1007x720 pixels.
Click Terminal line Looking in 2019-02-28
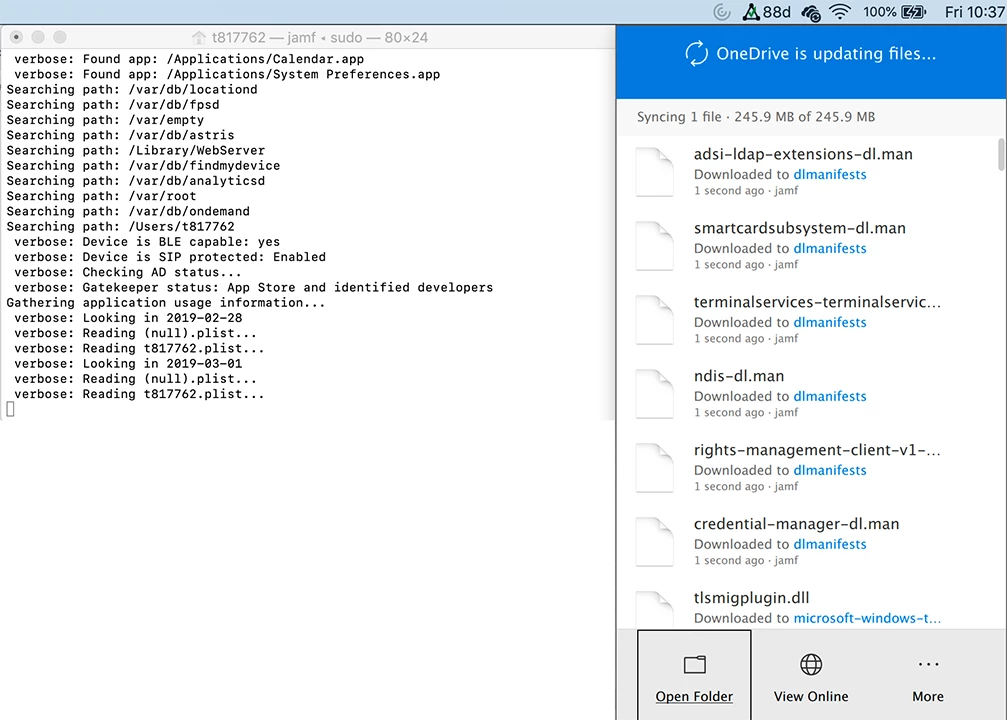point(128,318)
